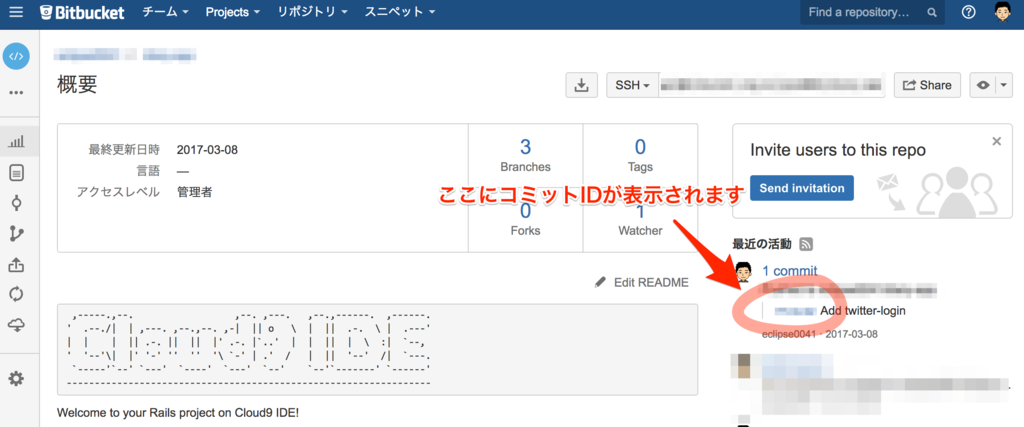Switch the SSH protocol dropdown

pyautogui.click(x=632, y=86)
